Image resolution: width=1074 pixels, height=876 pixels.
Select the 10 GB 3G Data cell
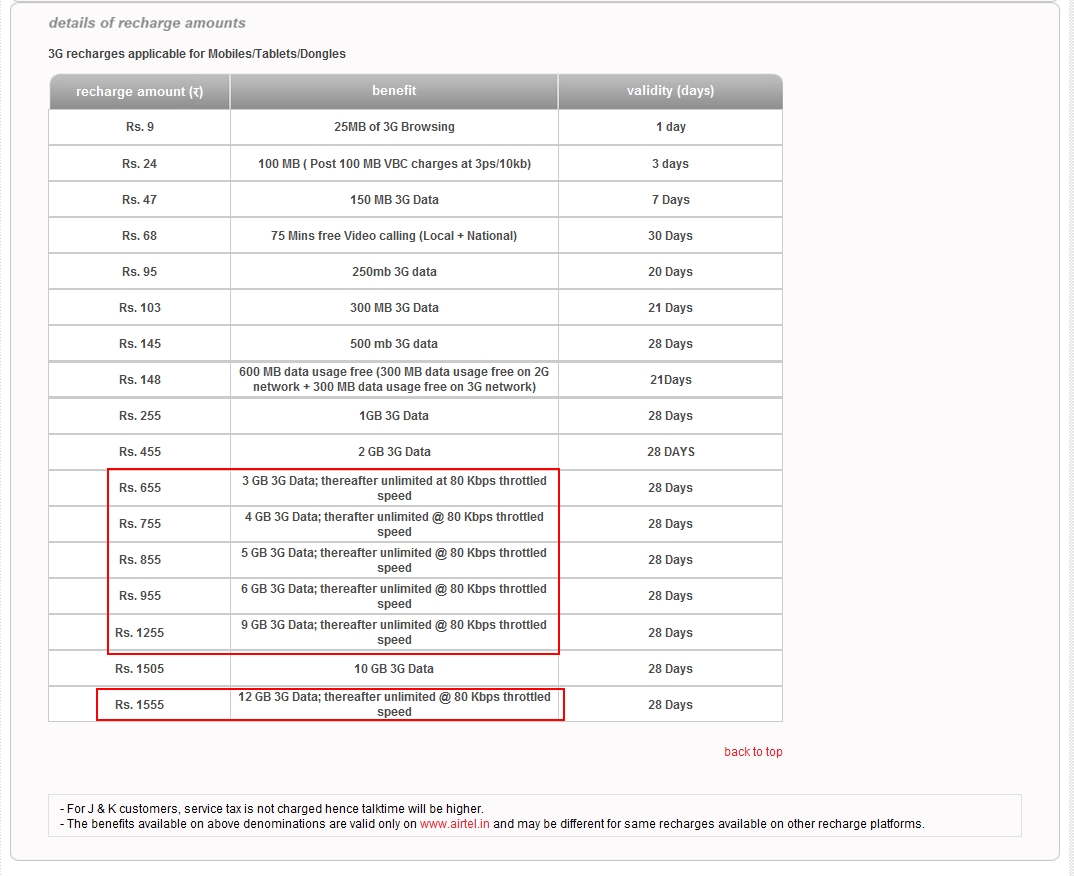393,668
